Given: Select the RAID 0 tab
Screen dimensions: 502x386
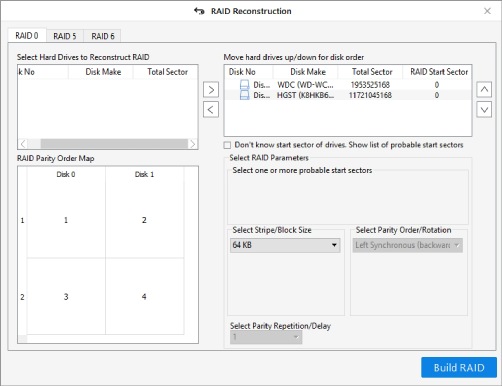Looking at the screenshot, I should pos(27,35).
